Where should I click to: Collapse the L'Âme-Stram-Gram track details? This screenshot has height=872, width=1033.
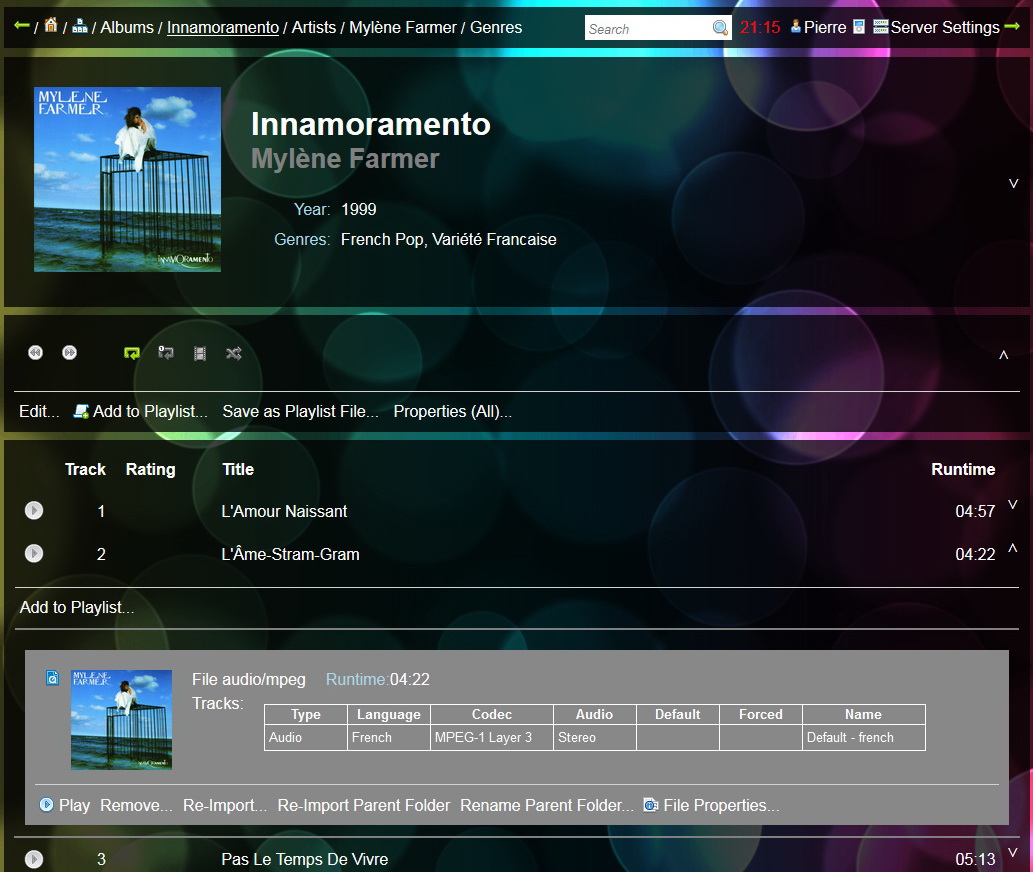point(1013,548)
